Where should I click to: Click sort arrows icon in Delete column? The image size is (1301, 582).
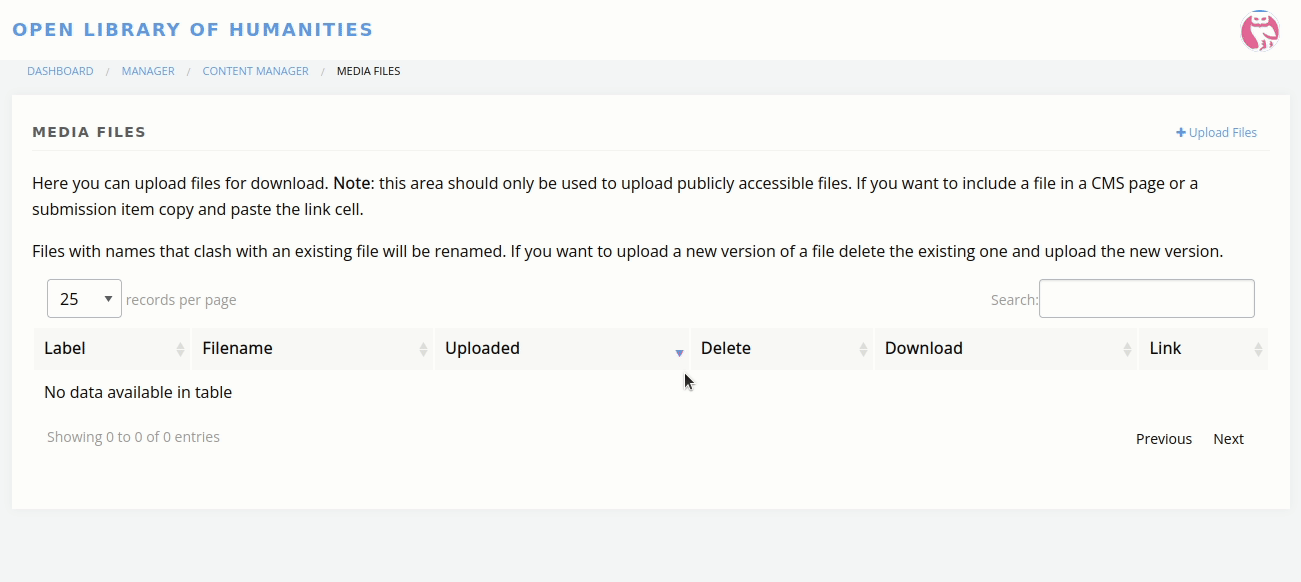click(863, 349)
